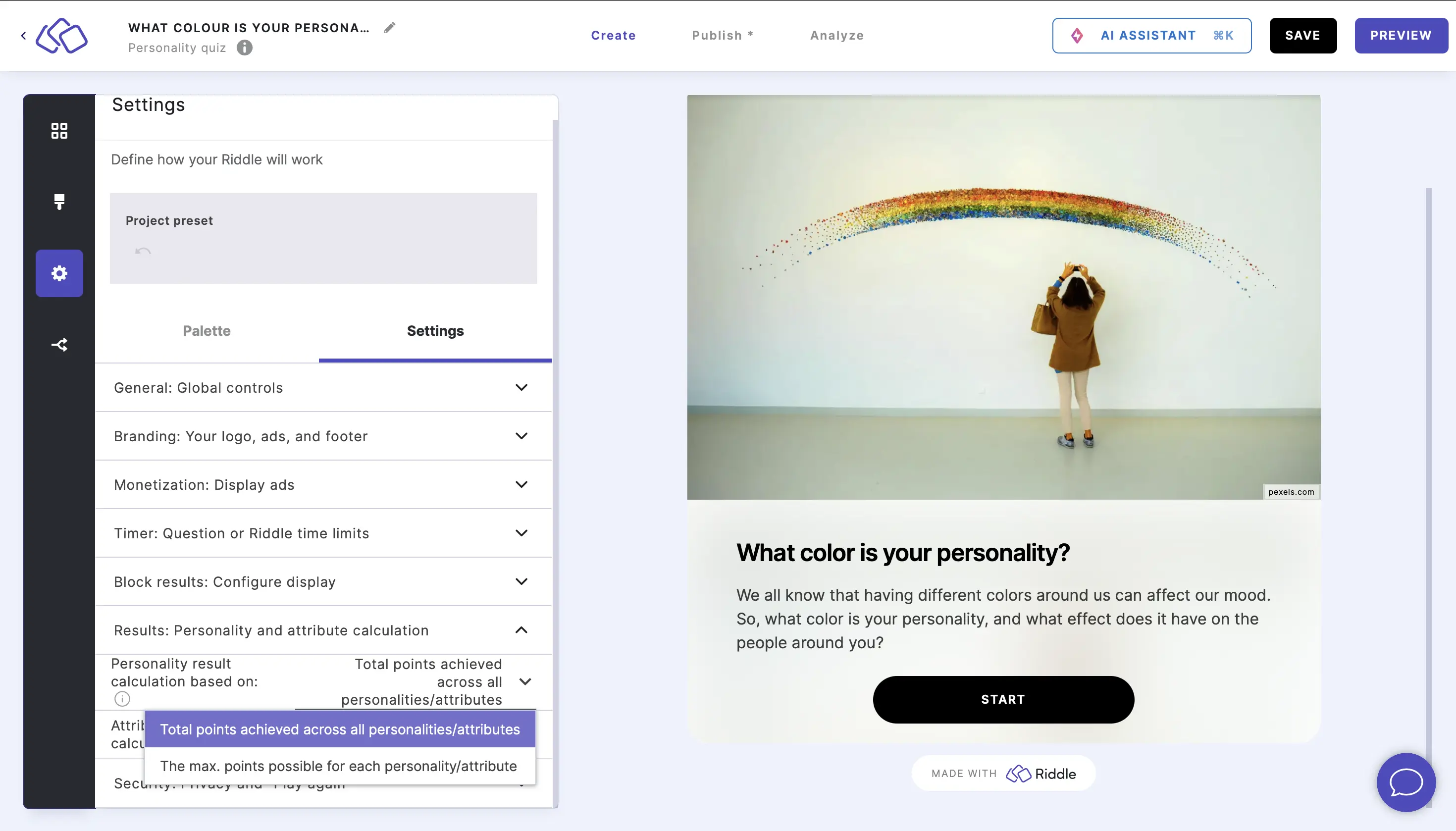Click the Analyze menu item
1456x831 pixels.
(x=837, y=35)
